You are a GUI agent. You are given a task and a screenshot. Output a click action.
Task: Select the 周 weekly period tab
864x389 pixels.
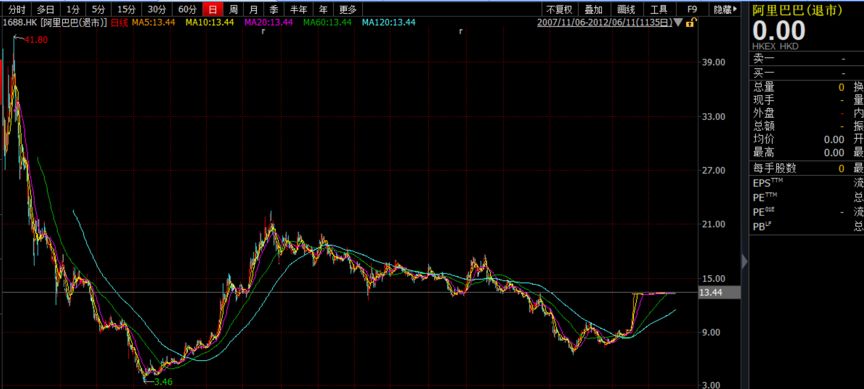pos(234,9)
